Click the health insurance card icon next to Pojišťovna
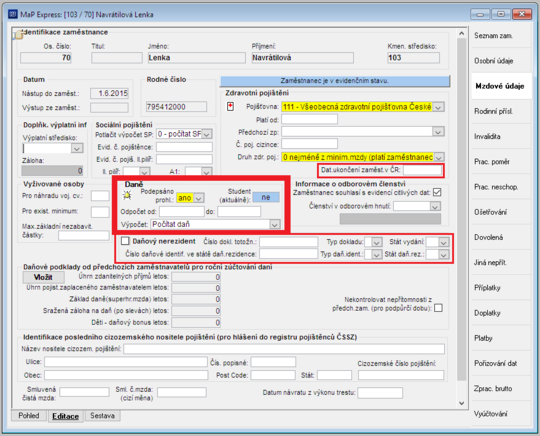This screenshot has height=436, width=540. coord(230,107)
